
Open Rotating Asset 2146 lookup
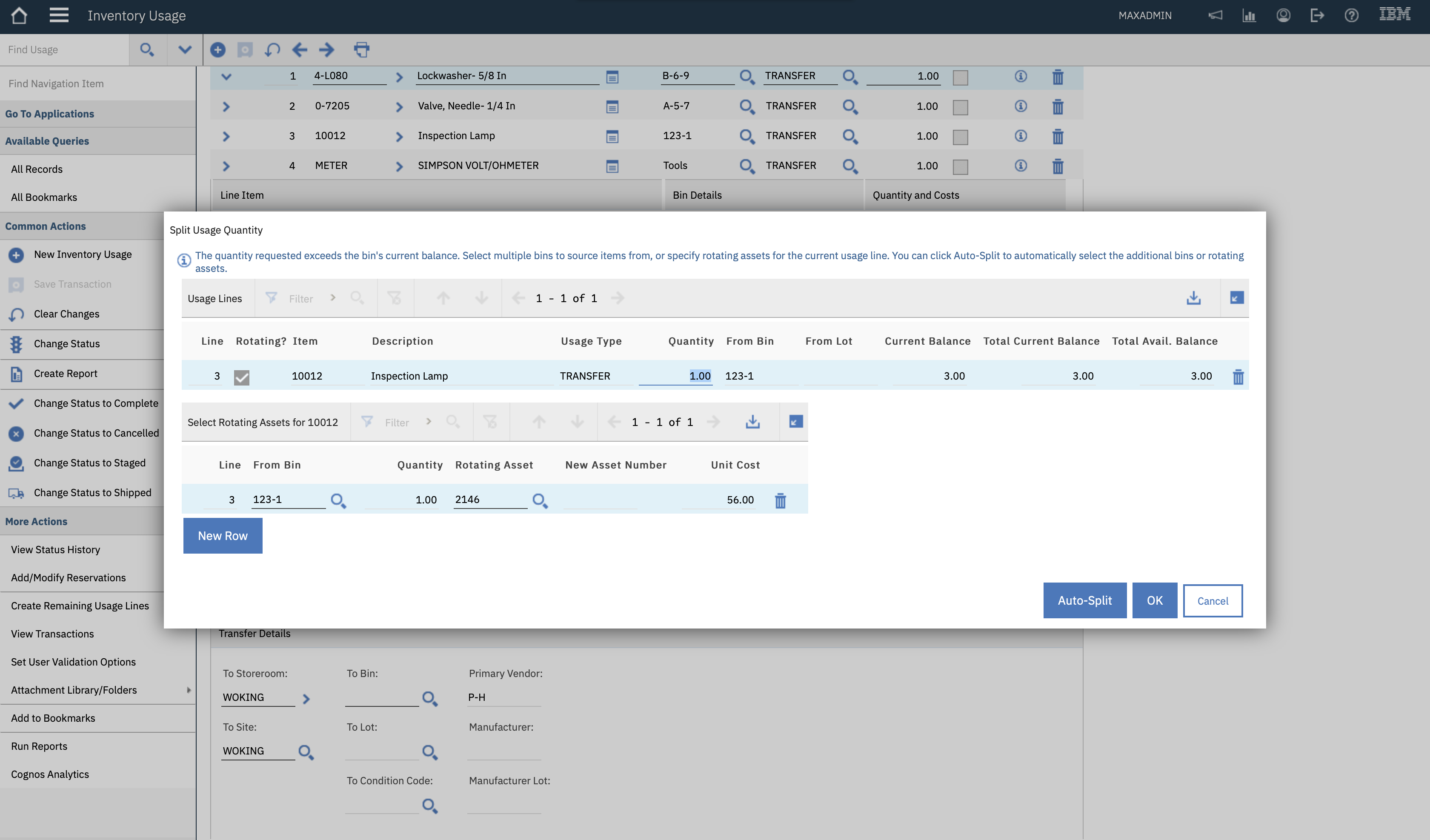540,500
